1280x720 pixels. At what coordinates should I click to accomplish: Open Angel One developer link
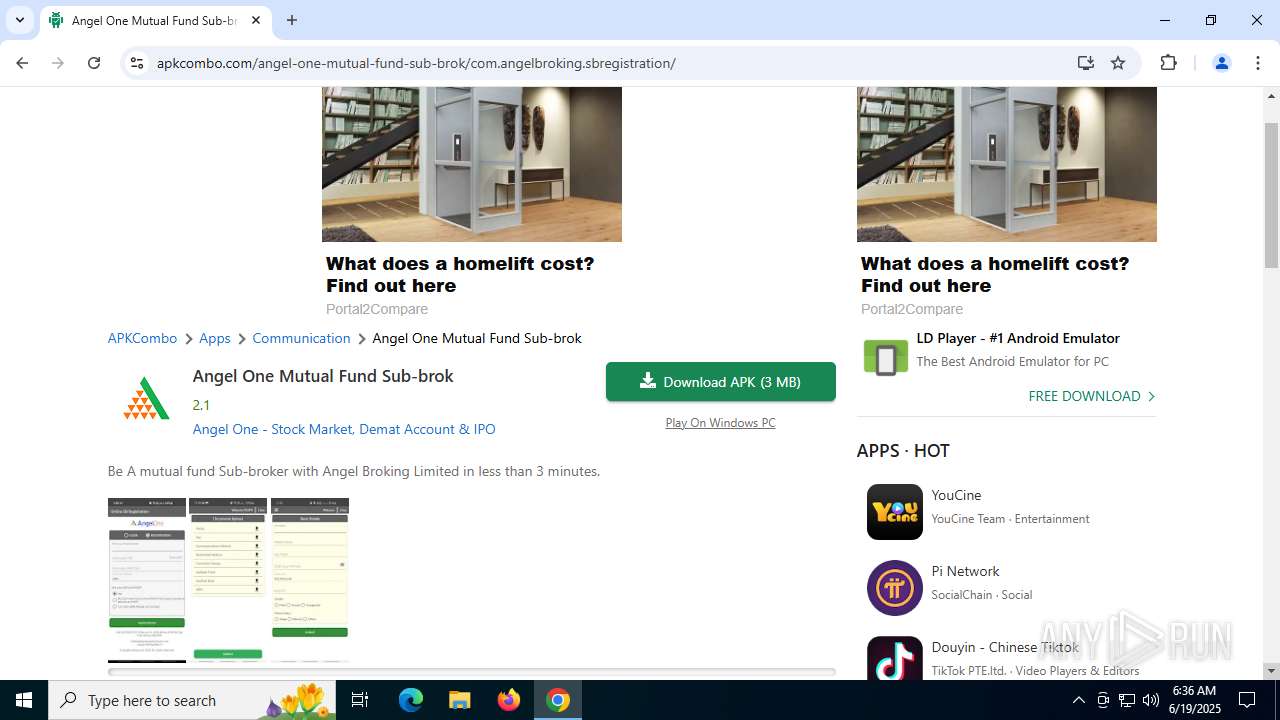coord(344,429)
